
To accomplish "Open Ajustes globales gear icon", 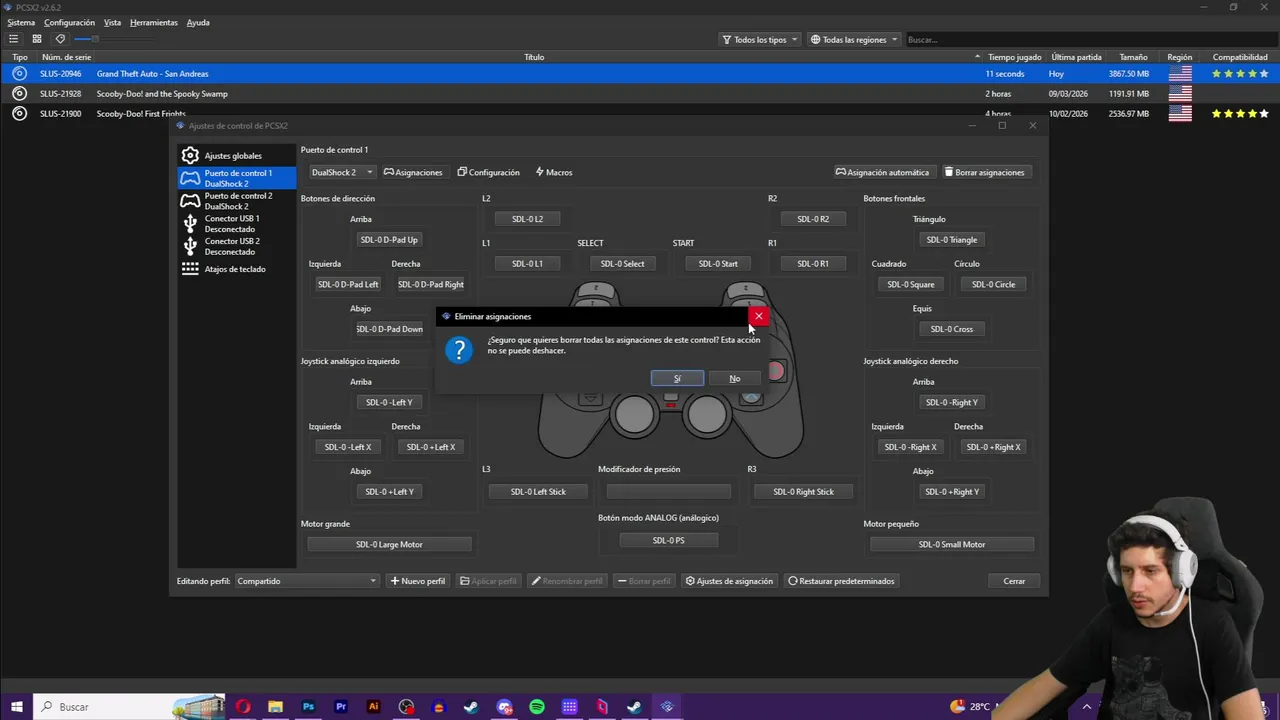I will click(x=190, y=156).
